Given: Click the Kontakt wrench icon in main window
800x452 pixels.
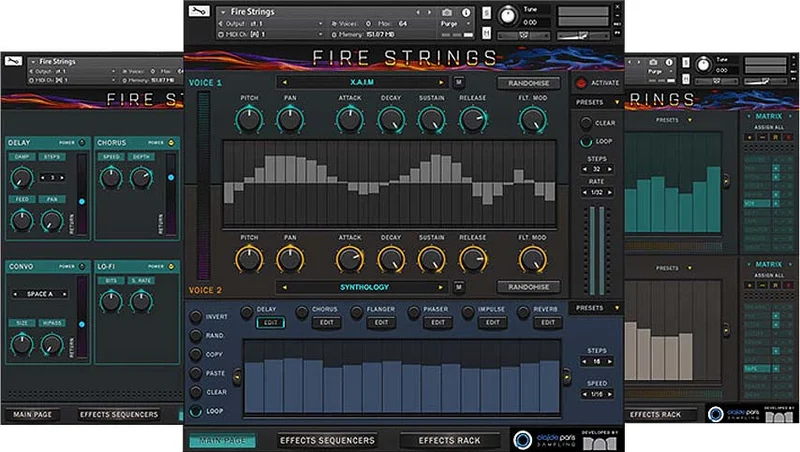Looking at the screenshot, I should (x=198, y=11).
